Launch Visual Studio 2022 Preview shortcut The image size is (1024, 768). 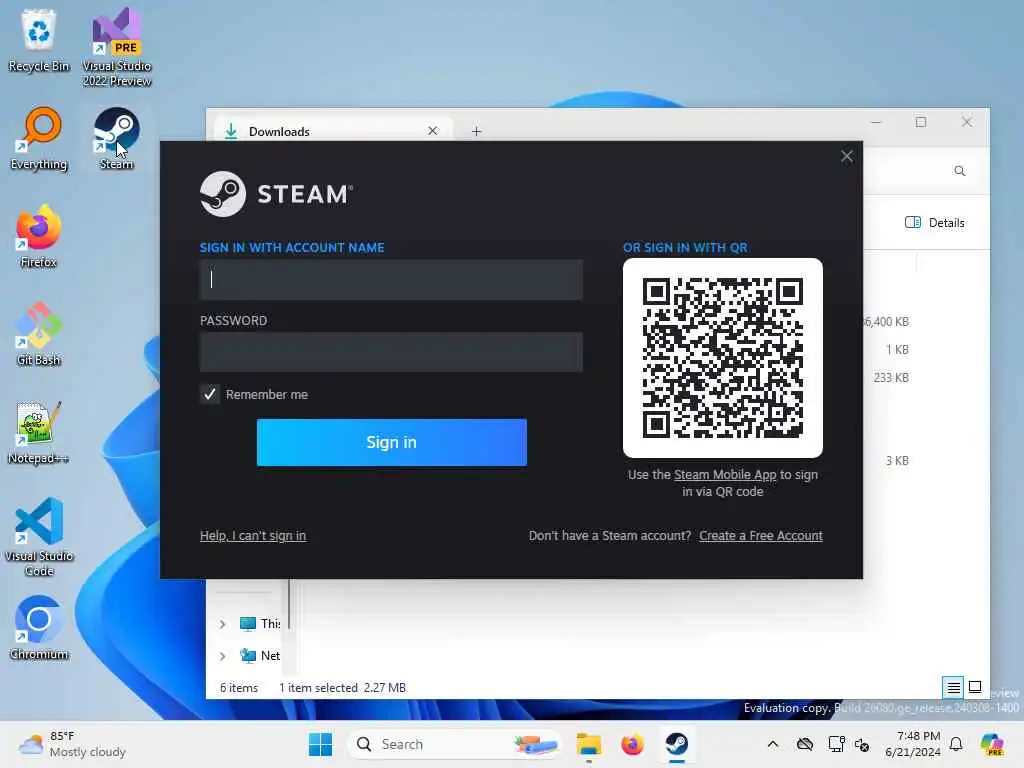tap(117, 47)
